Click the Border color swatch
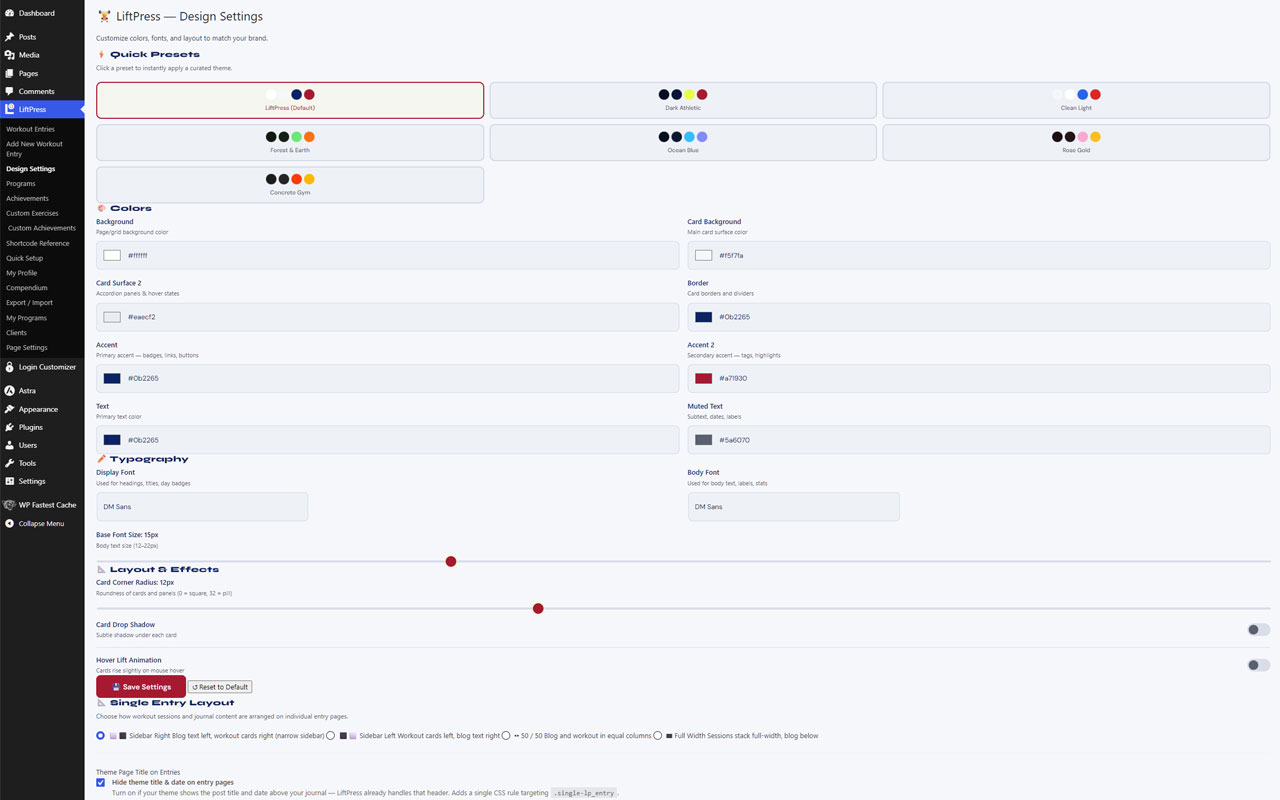This screenshot has width=1280, height=800. pos(703,317)
